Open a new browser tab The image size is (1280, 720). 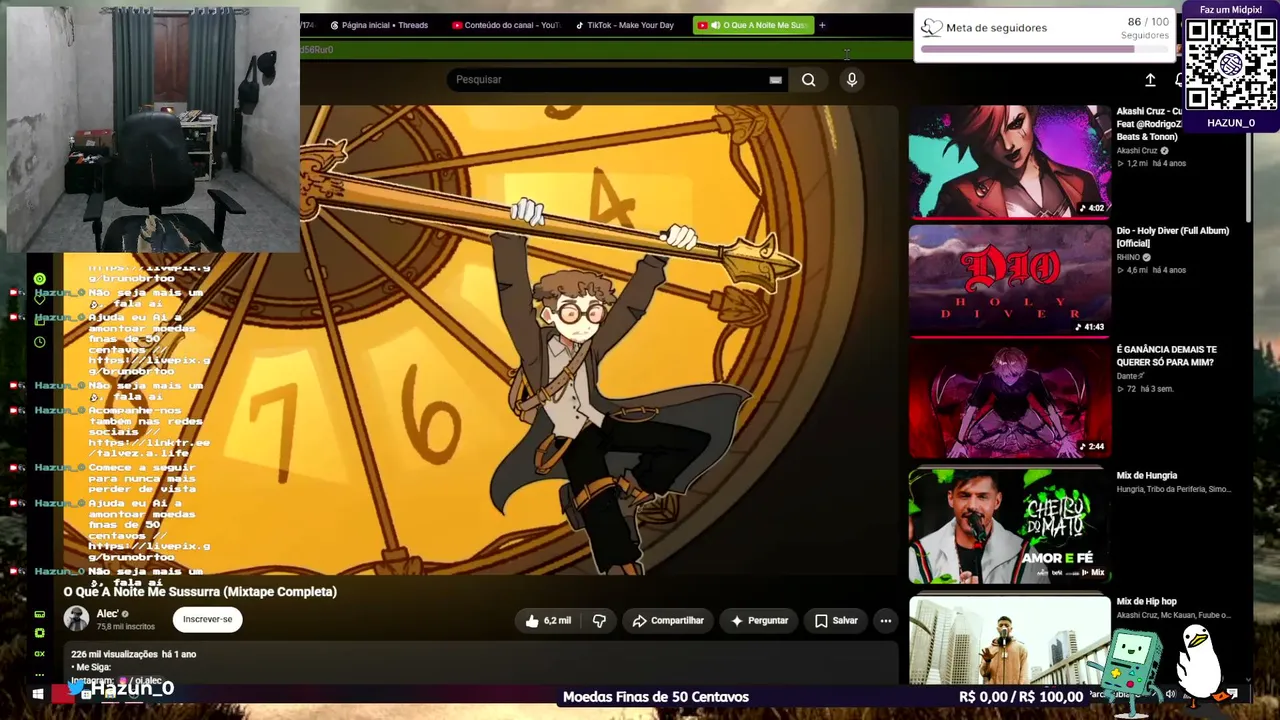(822, 25)
